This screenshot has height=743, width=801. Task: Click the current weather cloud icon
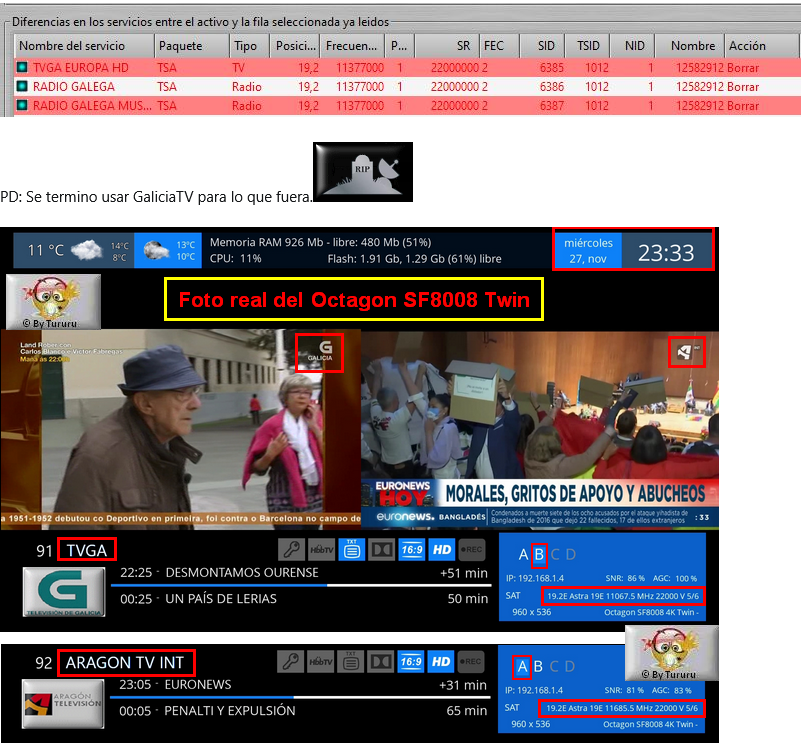87,250
